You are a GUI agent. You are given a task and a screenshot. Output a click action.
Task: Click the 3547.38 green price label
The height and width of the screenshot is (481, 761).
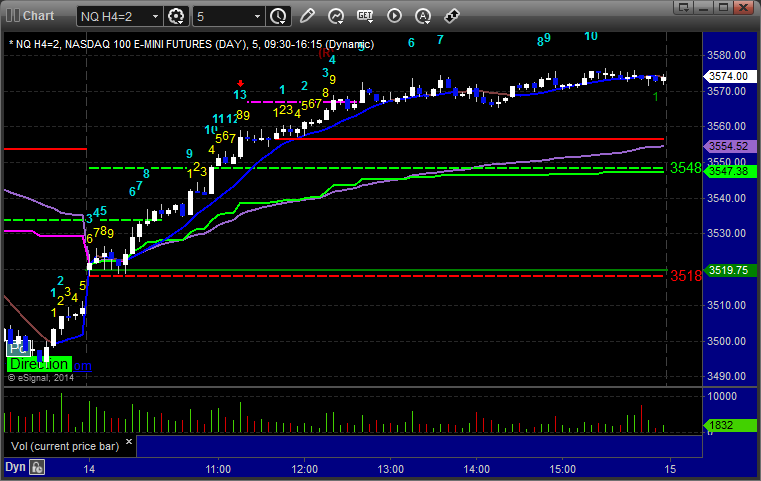click(729, 171)
